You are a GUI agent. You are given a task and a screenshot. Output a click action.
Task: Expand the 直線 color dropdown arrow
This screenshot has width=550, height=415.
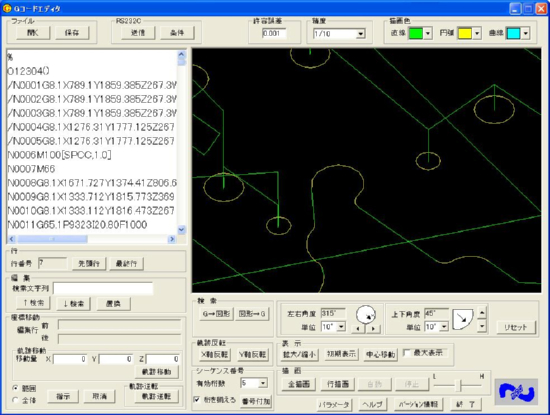428,34
